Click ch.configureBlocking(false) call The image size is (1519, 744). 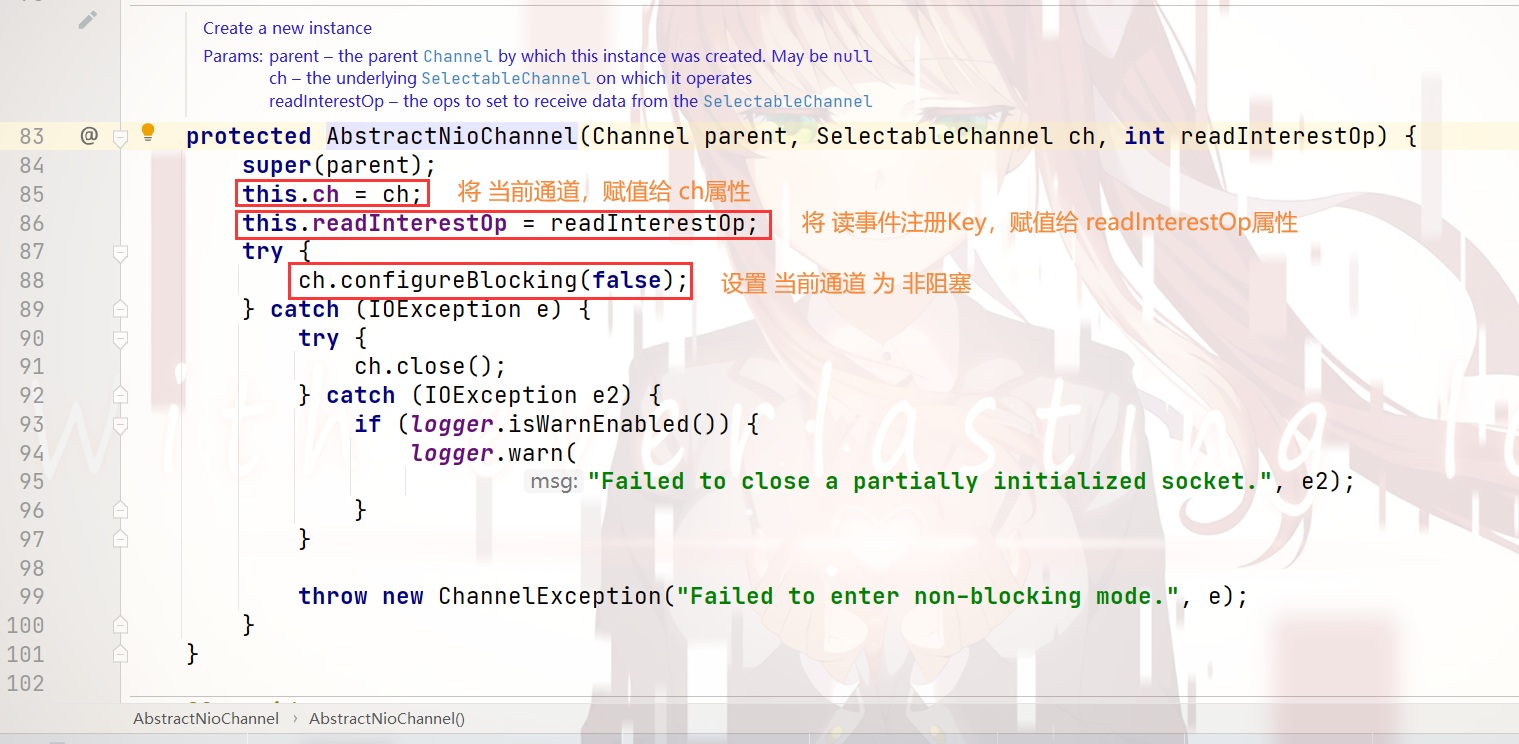[494, 280]
